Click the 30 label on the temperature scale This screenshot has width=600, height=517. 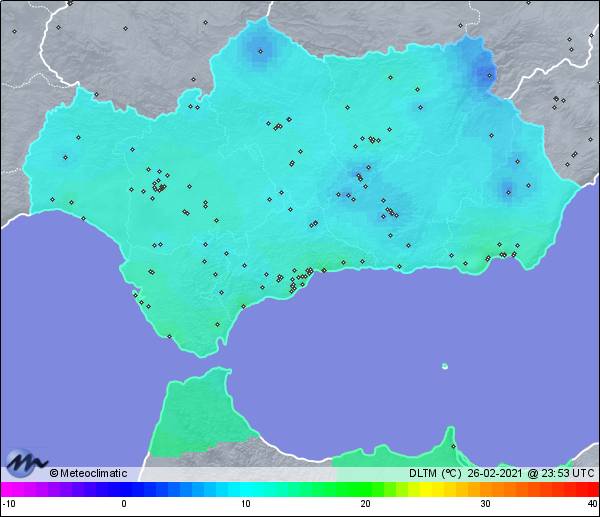pos(485,503)
